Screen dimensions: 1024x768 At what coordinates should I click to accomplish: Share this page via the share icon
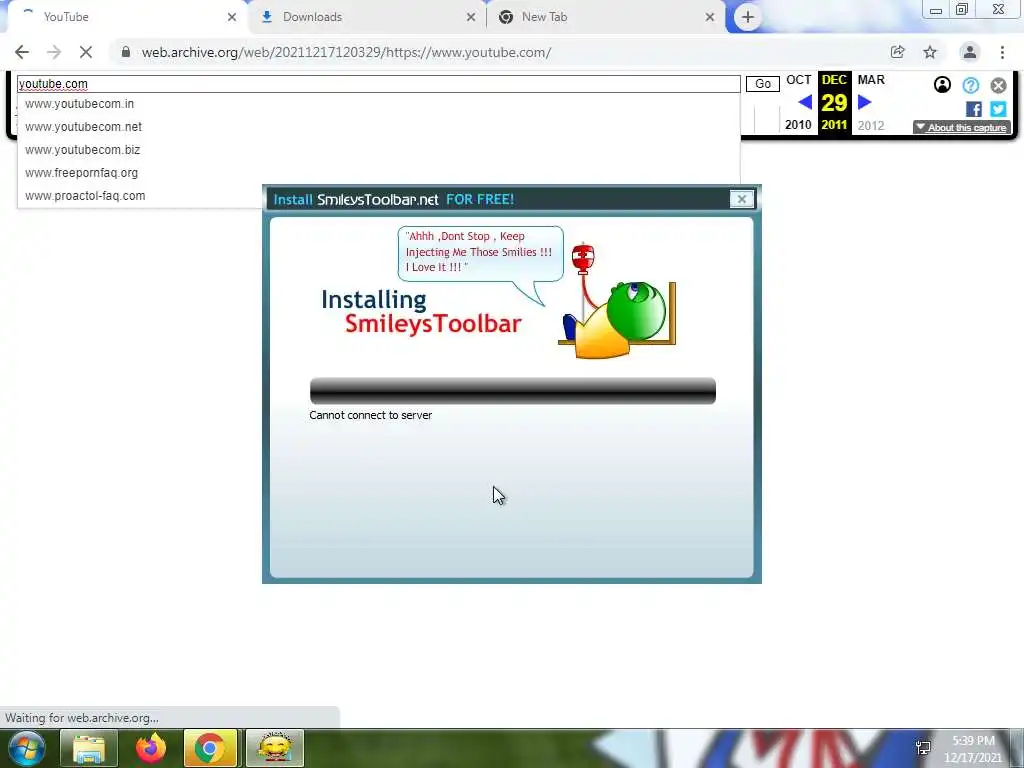897,52
